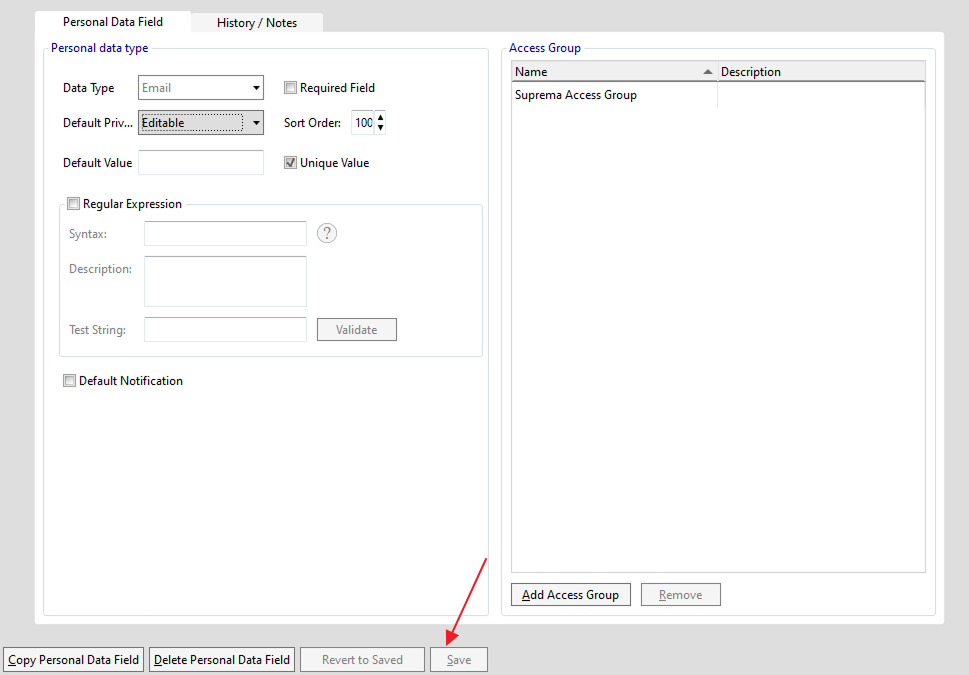Click Delete Personal Data Field button
Screen dimensions: 969x675
point(222,660)
